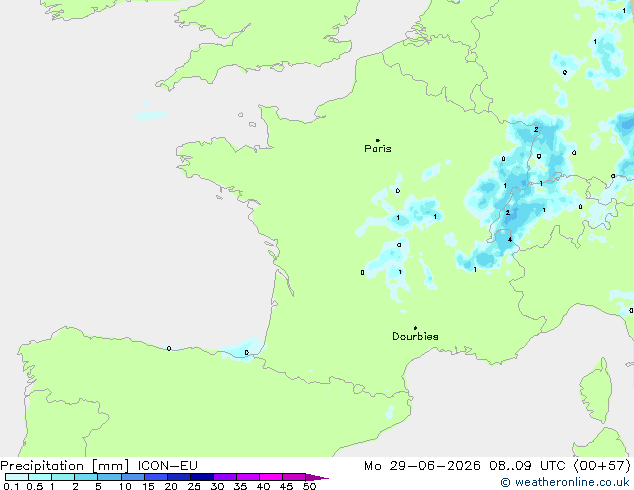Select the 35–40 mm legend color swatch

(248, 477)
